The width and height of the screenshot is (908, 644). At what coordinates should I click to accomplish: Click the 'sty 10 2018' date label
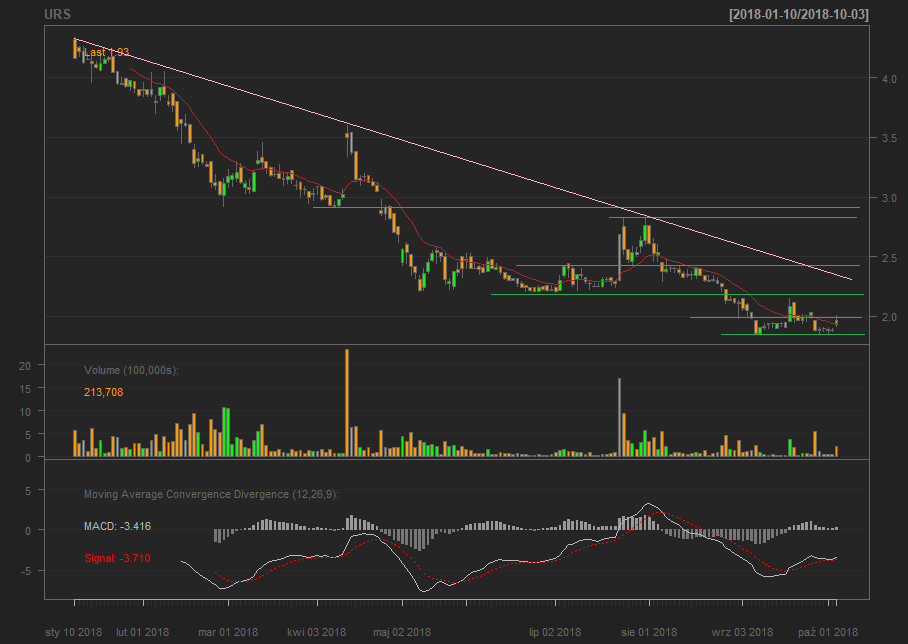pyautogui.click(x=74, y=632)
